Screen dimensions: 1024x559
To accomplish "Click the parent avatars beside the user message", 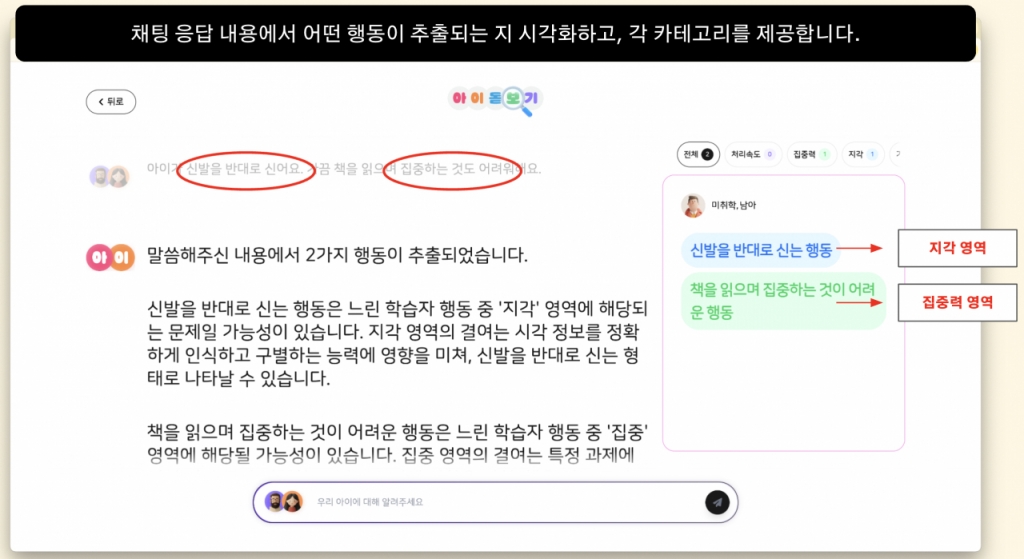I will [x=108, y=176].
